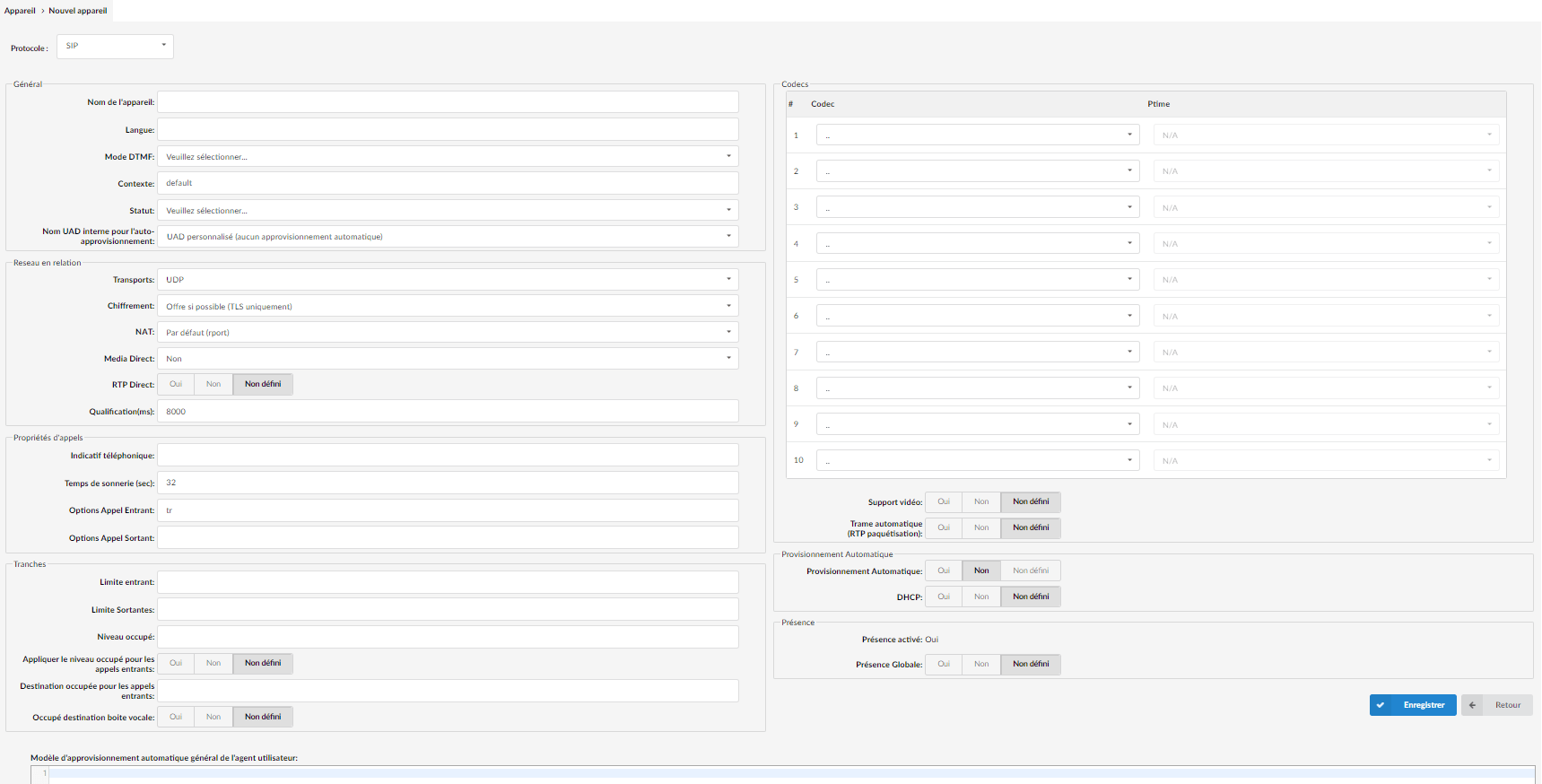The image size is (1542, 784).
Task: Open the Media Direct dropdown
Action: pos(448,358)
